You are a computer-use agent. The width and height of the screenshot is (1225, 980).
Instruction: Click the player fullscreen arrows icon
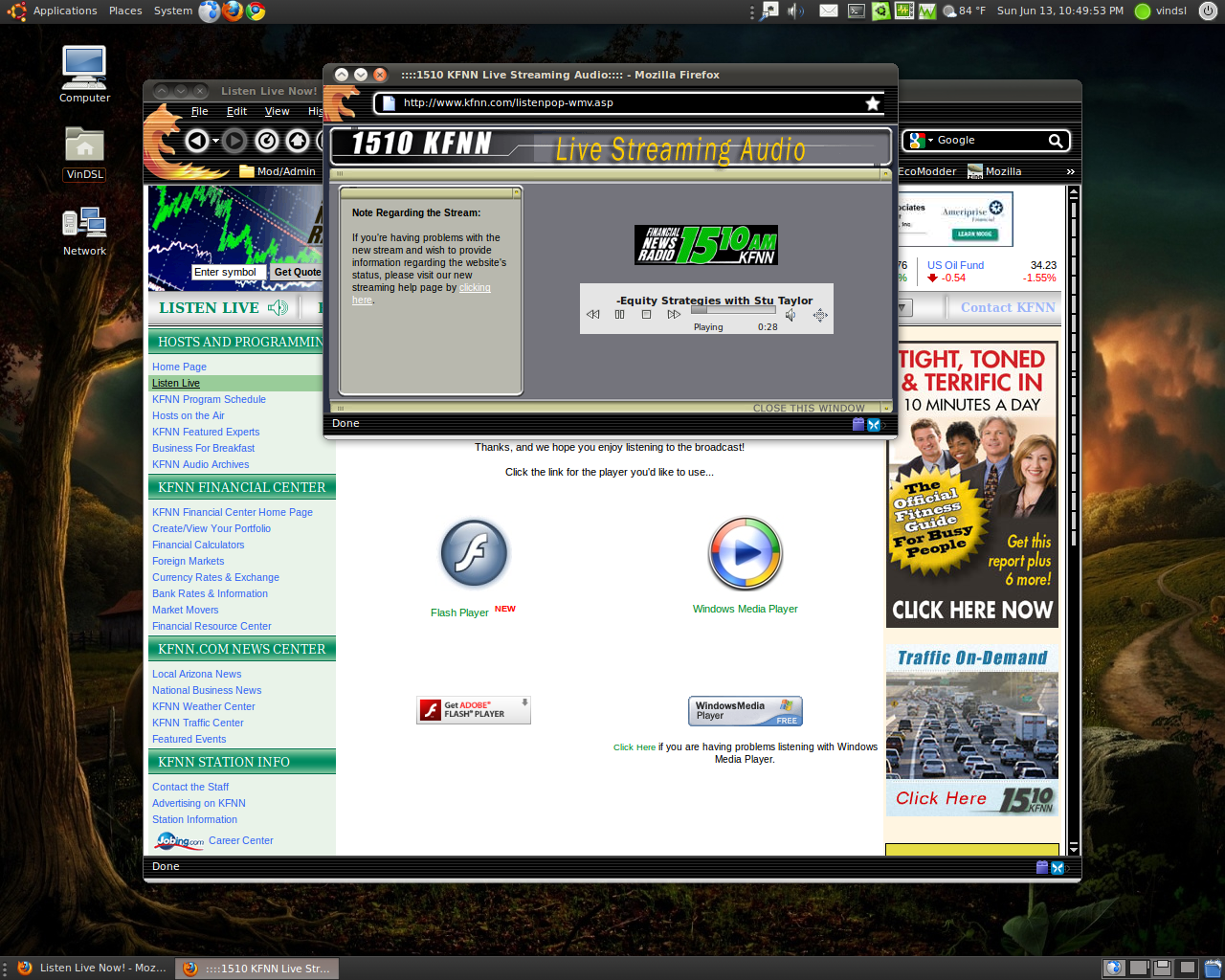click(820, 315)
